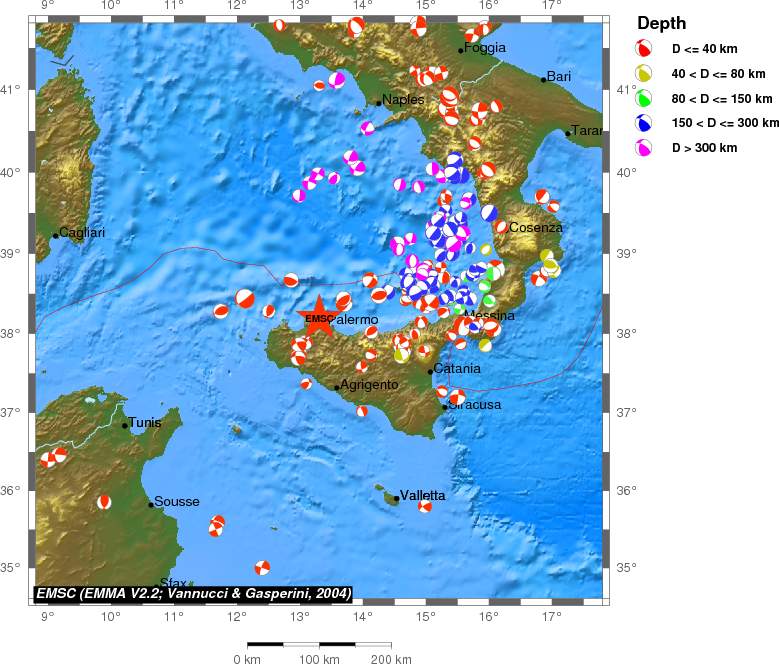Click the Foggia city label

coord(487,47)
